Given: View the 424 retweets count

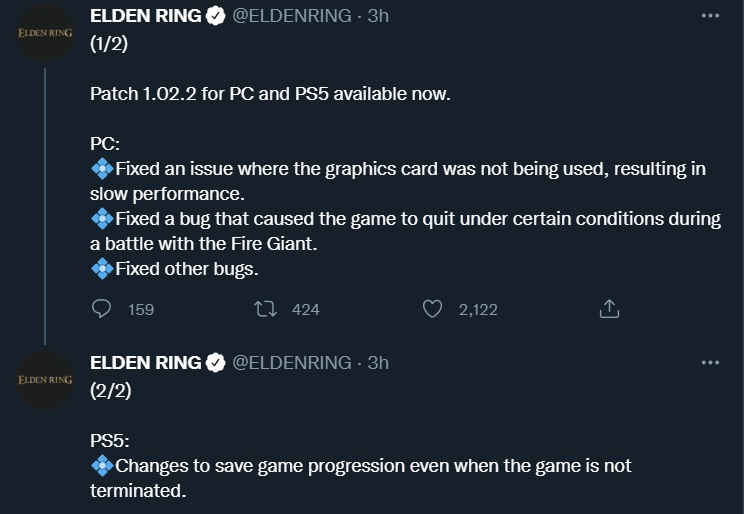Looking at the screenshot, I should coord(306,309).
